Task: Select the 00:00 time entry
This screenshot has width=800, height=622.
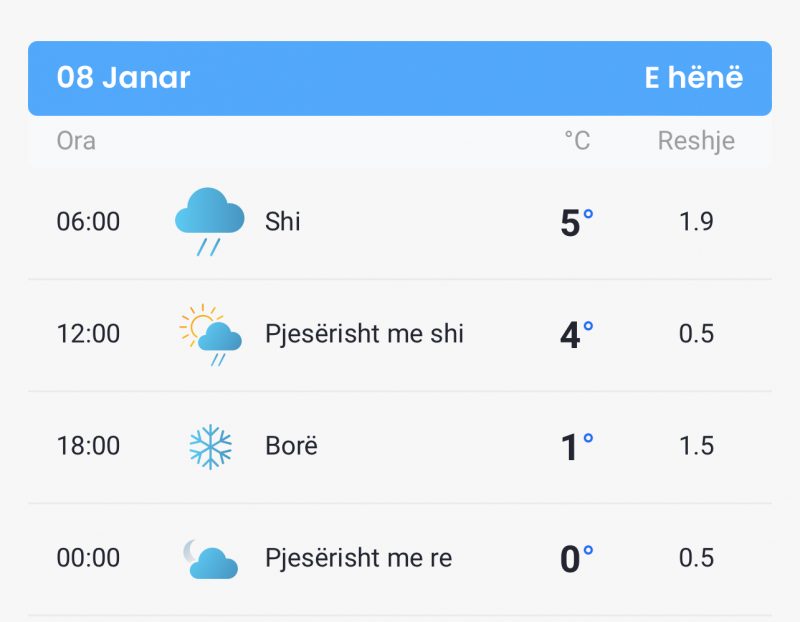Action: (x=88, y=558)
